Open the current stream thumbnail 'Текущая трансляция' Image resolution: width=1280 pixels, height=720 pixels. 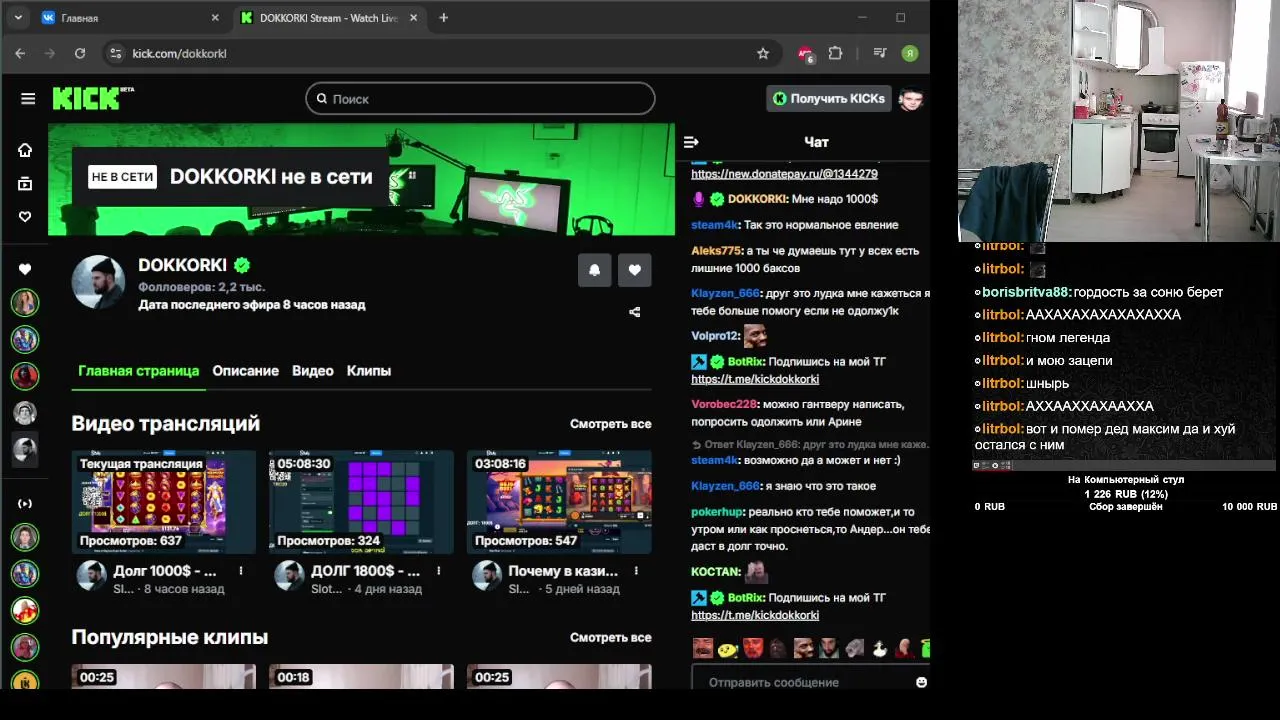tap(164, 502)
